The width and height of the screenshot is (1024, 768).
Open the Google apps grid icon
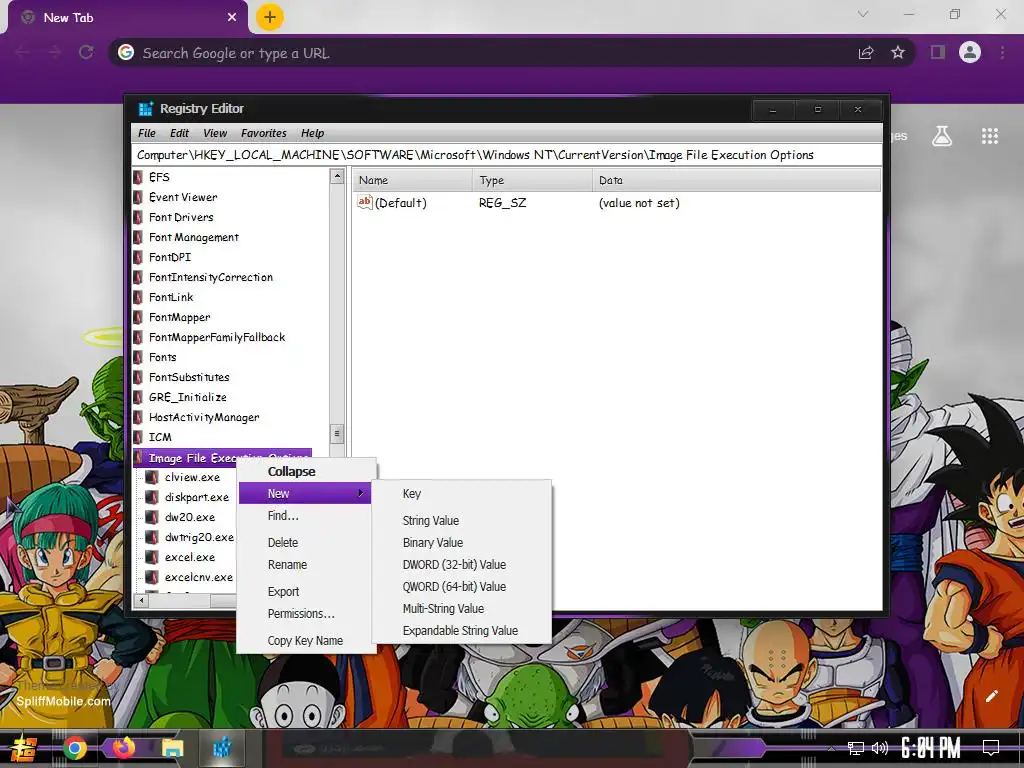click(990, 136)
